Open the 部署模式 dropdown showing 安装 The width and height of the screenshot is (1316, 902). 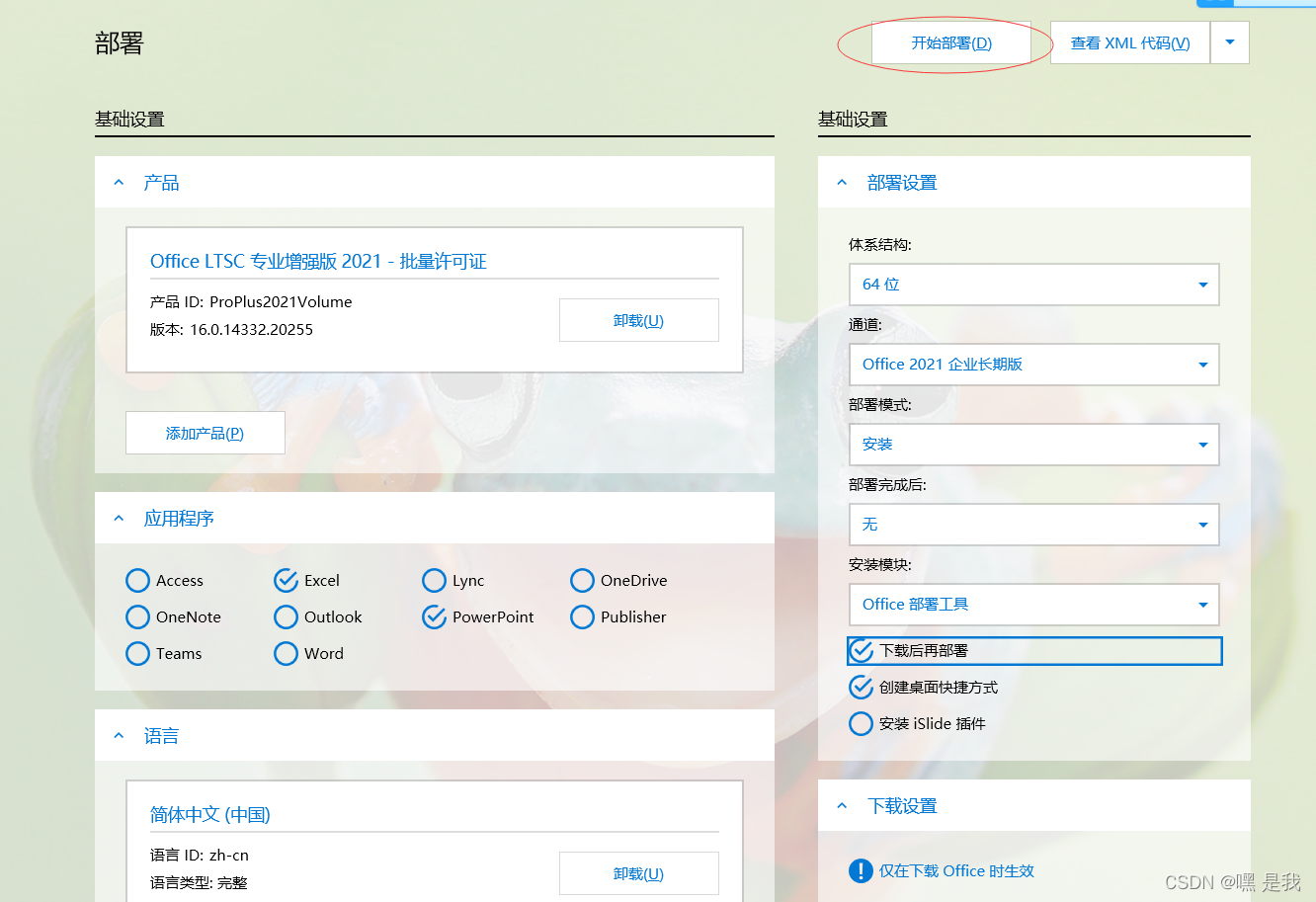click(x=1034, y=445)
